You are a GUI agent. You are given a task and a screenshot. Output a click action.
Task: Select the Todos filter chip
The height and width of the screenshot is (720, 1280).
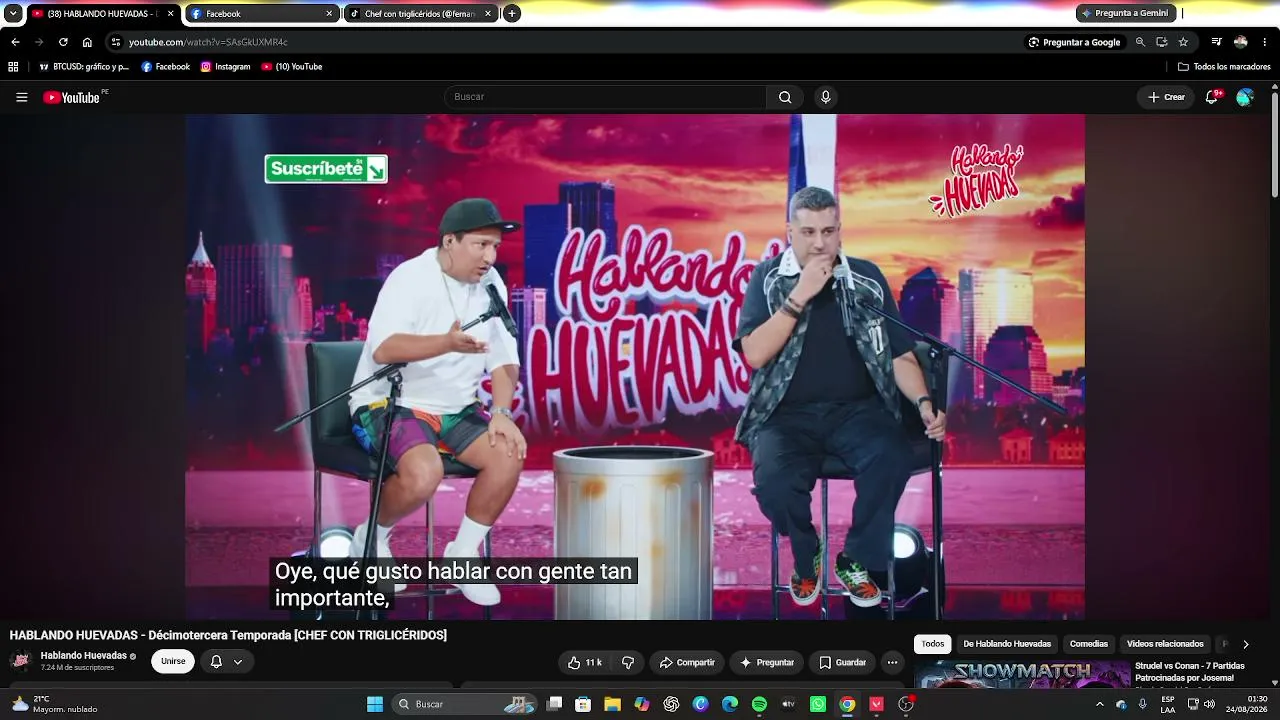pos(933,644)
